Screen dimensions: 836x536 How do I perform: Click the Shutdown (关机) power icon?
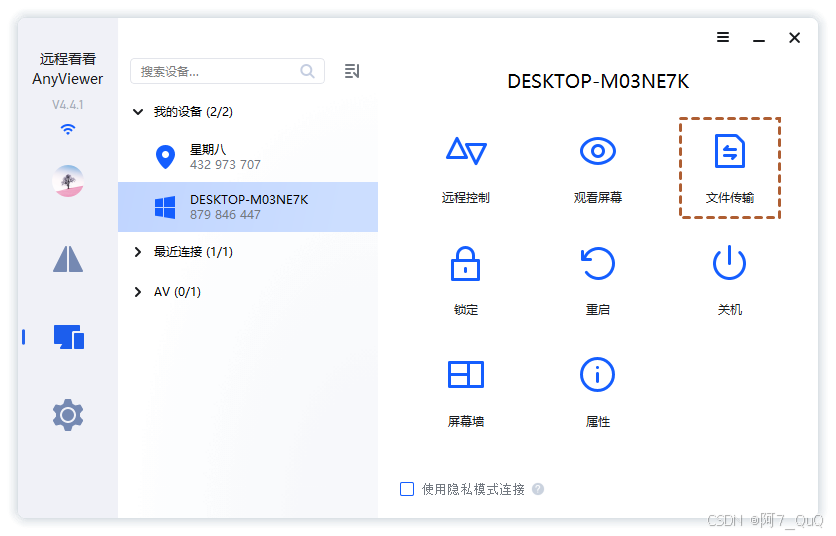(x=729, y=262)
